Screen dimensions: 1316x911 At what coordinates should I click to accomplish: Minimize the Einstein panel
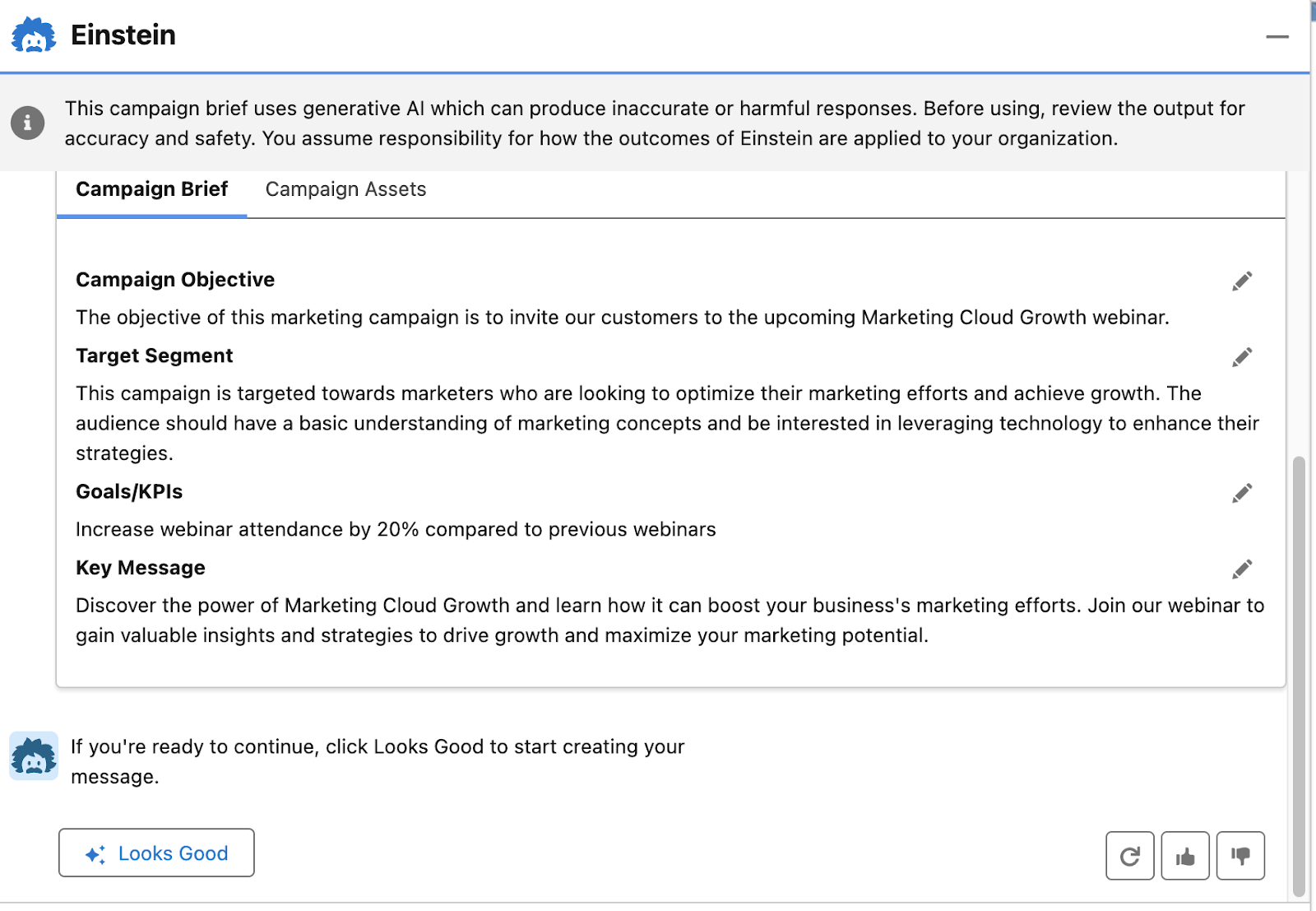[x=1277, y=36]
